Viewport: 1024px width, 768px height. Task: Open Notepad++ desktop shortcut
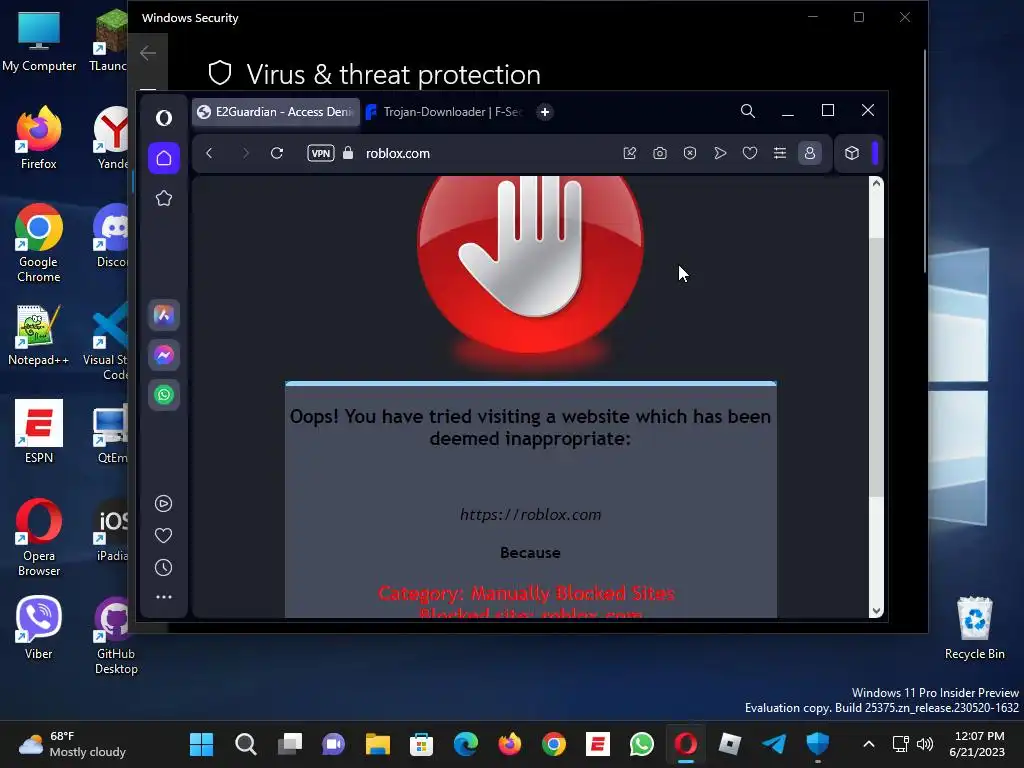tap(39, 335)
